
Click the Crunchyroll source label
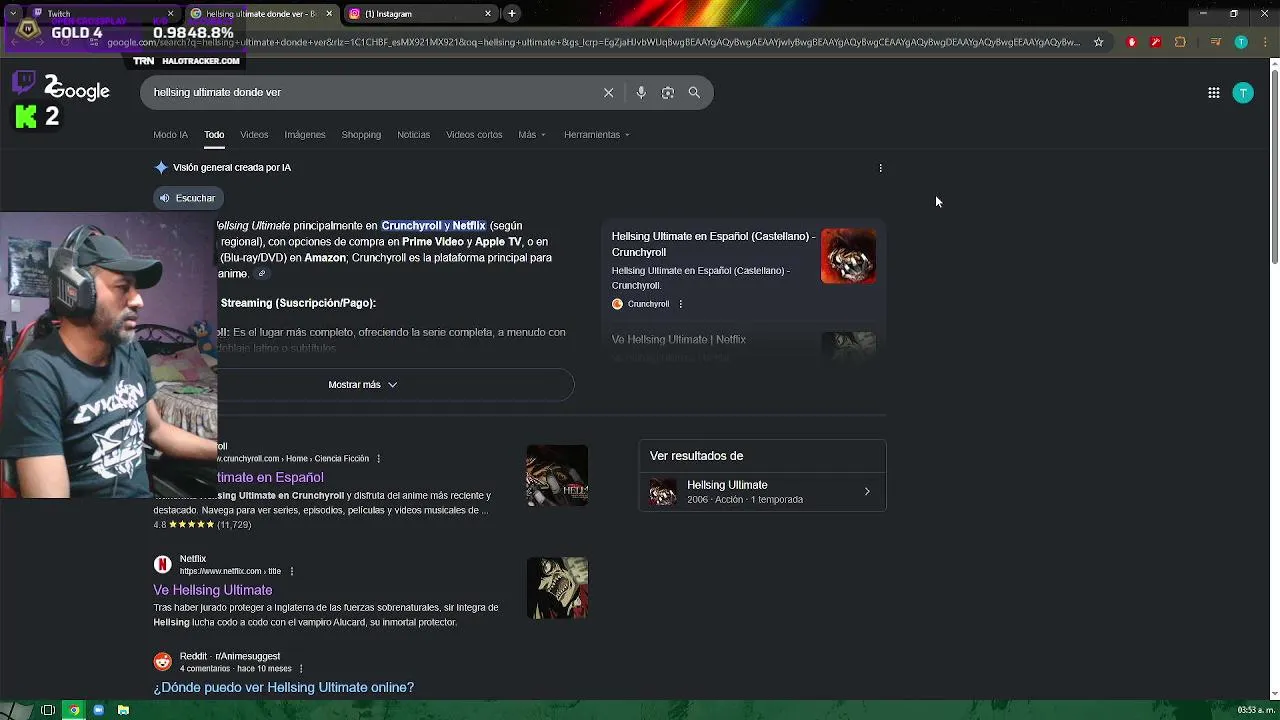(x=648, y=304)
